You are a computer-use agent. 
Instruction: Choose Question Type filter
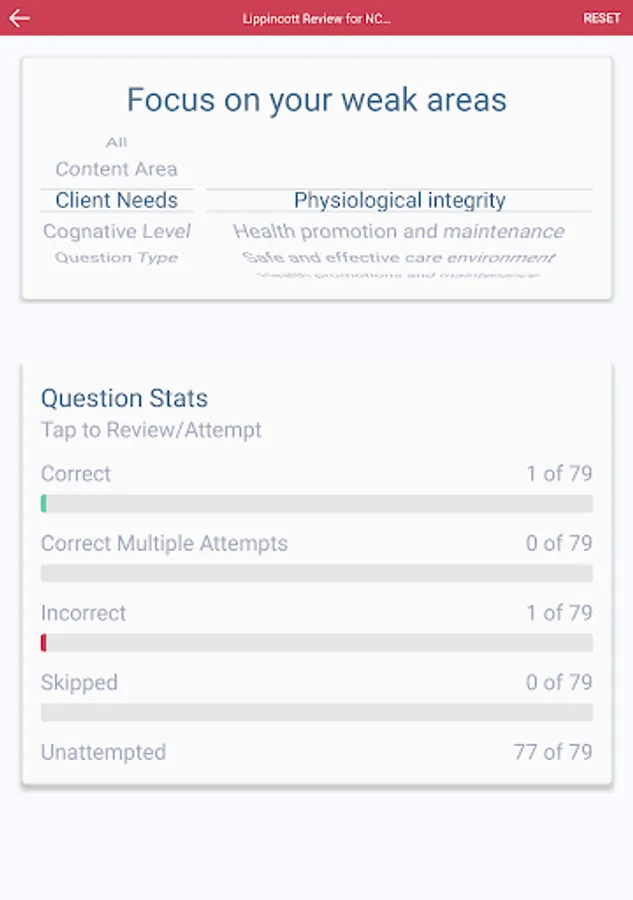[116, 258]
